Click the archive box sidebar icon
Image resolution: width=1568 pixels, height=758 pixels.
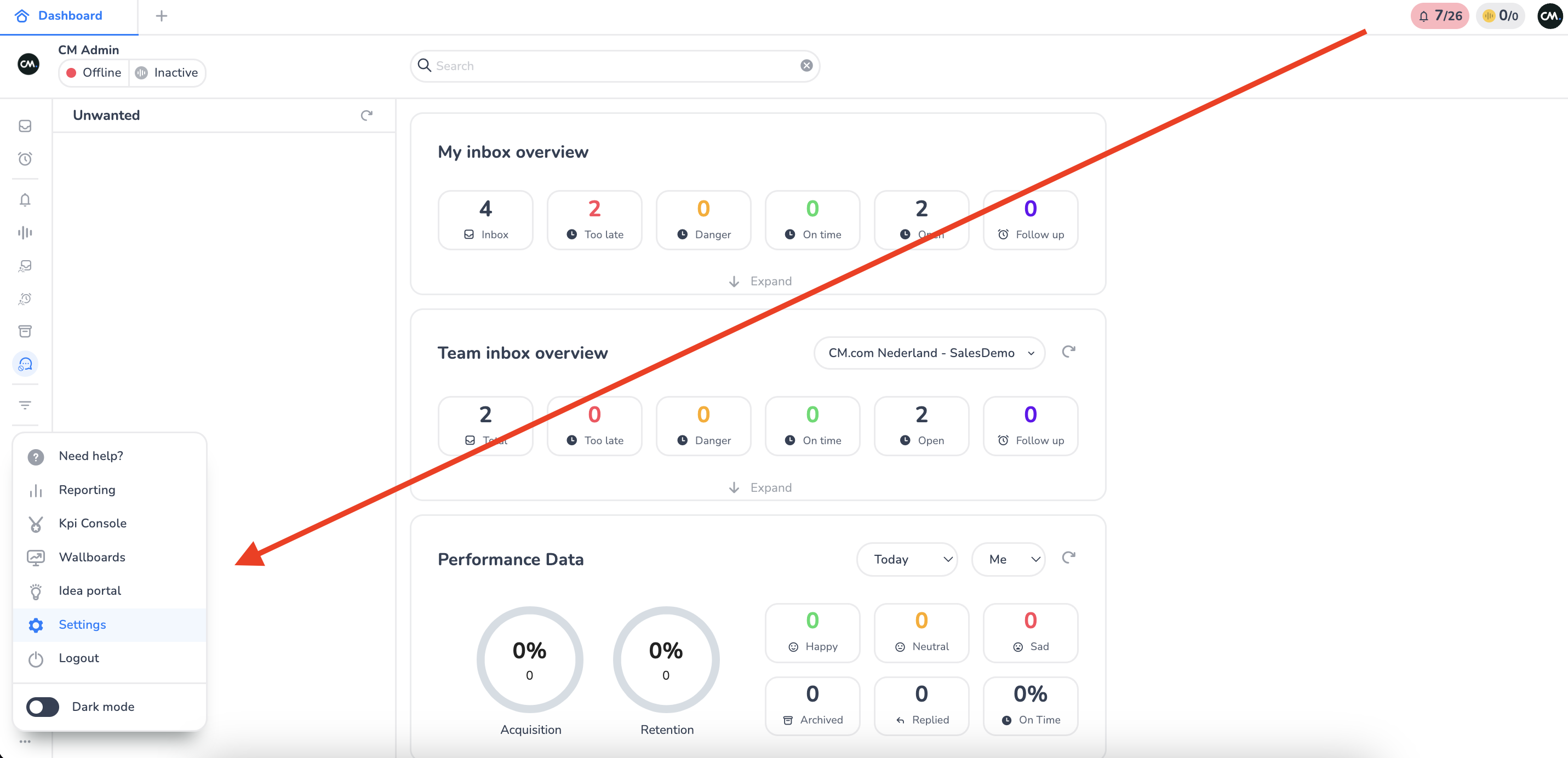25,331
